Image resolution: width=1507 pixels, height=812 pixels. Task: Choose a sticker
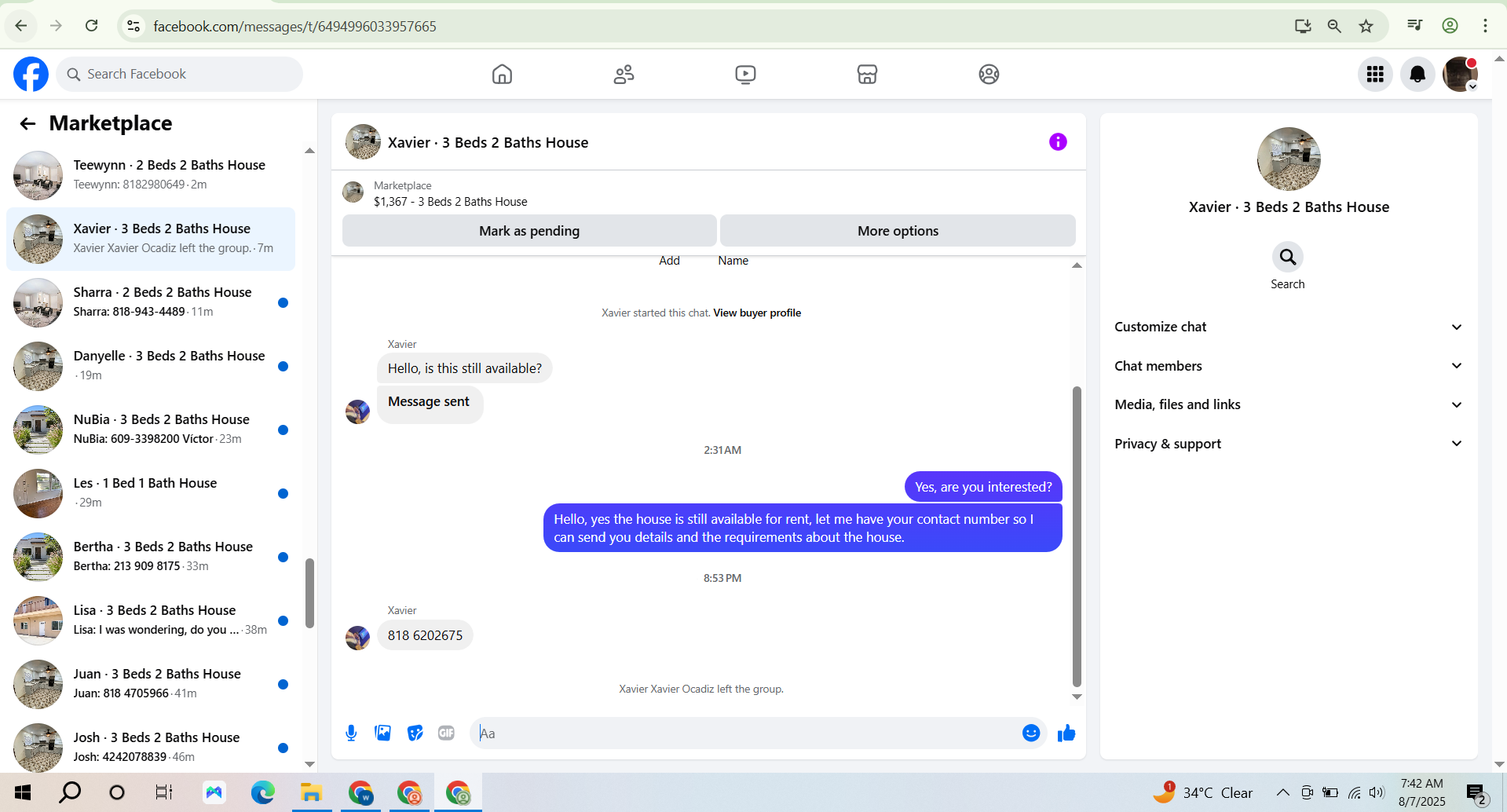[x=415, y=733]
